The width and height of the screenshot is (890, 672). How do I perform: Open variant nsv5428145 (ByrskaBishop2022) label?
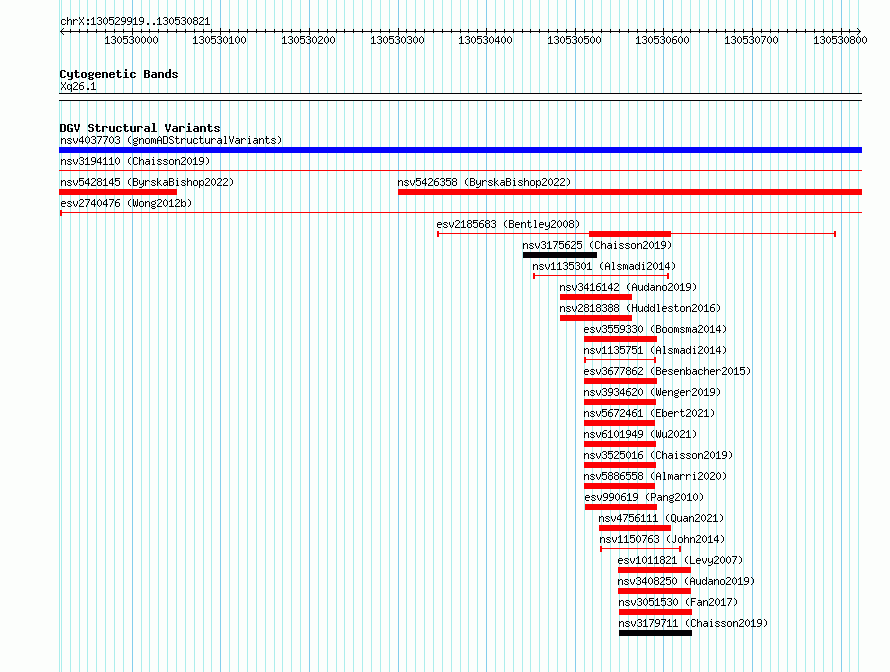(147, 182)
